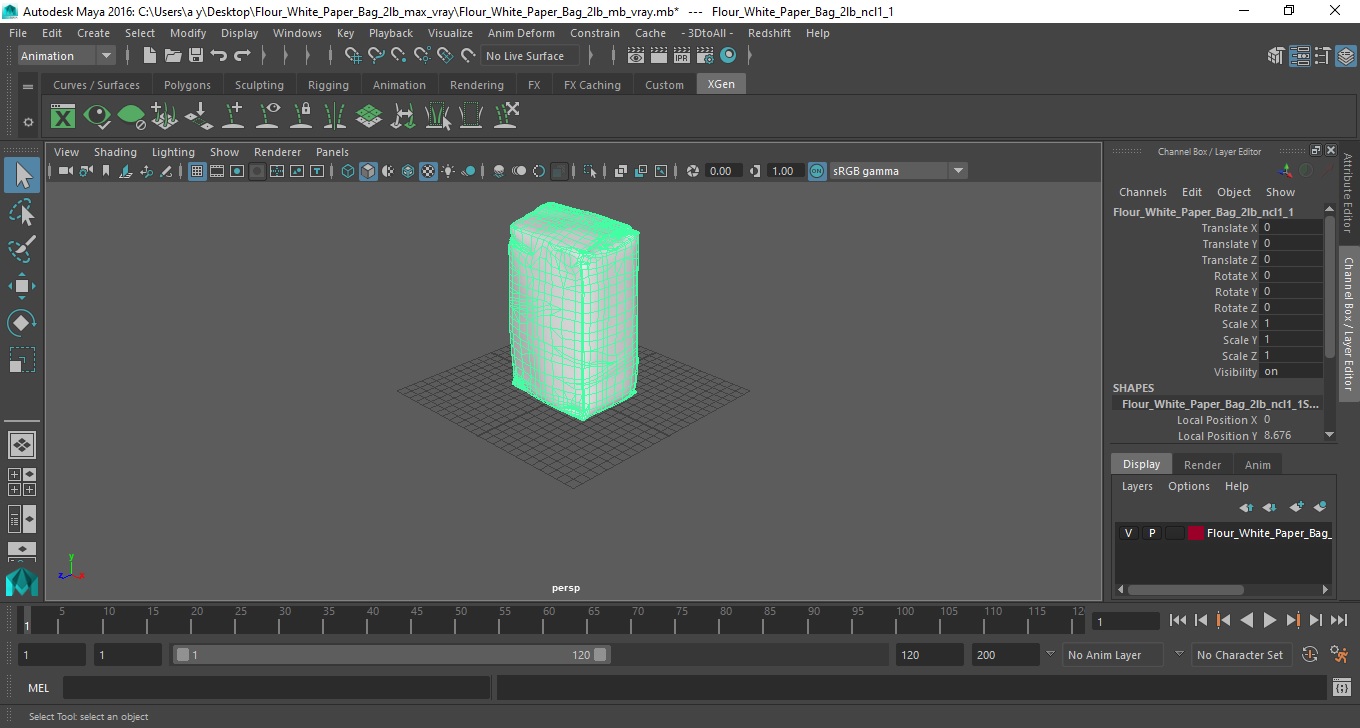Click the Translate X value field
Screen dimensions: 1360x728
tap(1291, 228)
